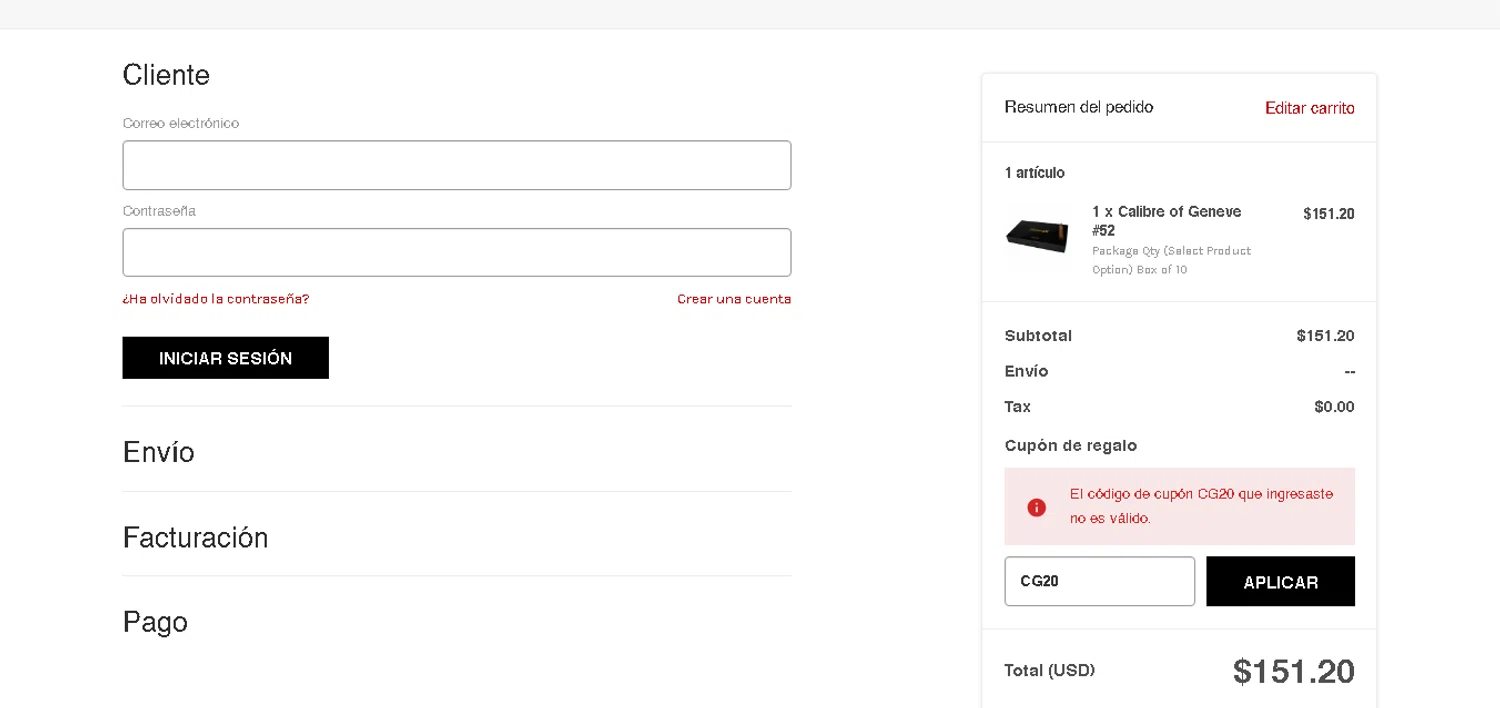
Task: Expand the Facturación checkout section
Action: [x=196, y=538]
